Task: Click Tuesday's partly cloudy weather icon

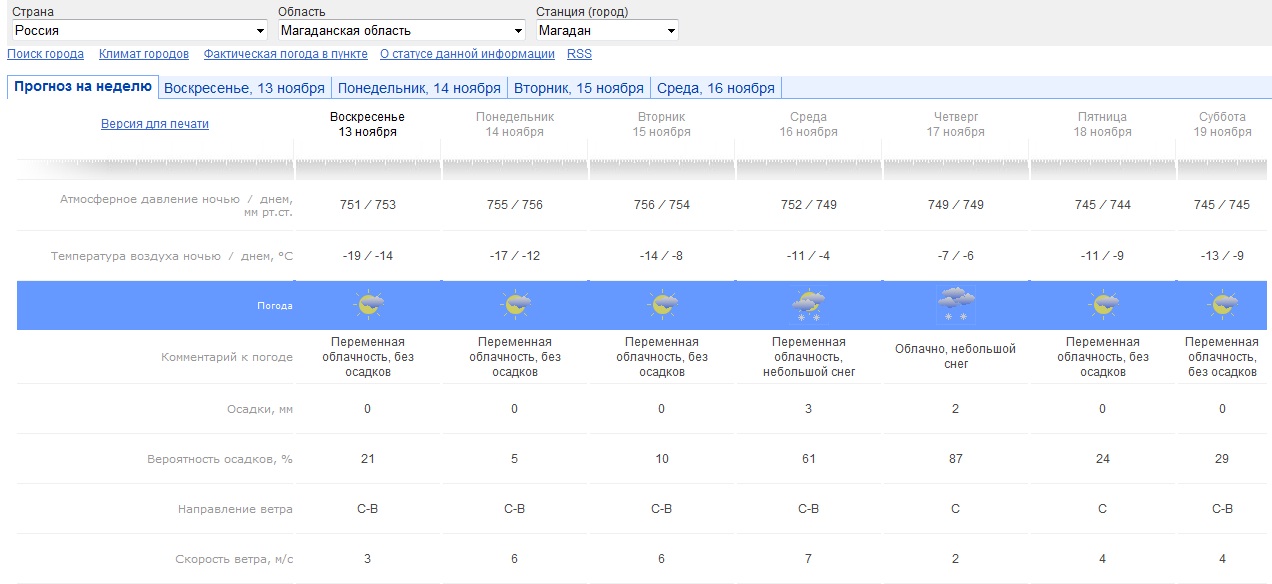Action: tap(662, 305)
